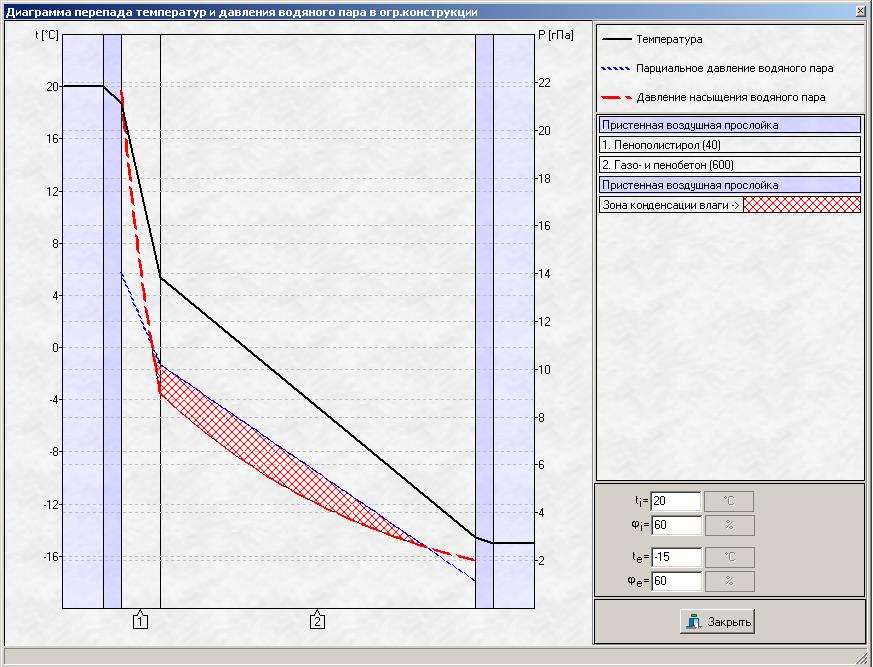Select the topmost Пристенная воздушная прослойка row
The height and width of the screenshot is (667, 873).
pos(729,125)
